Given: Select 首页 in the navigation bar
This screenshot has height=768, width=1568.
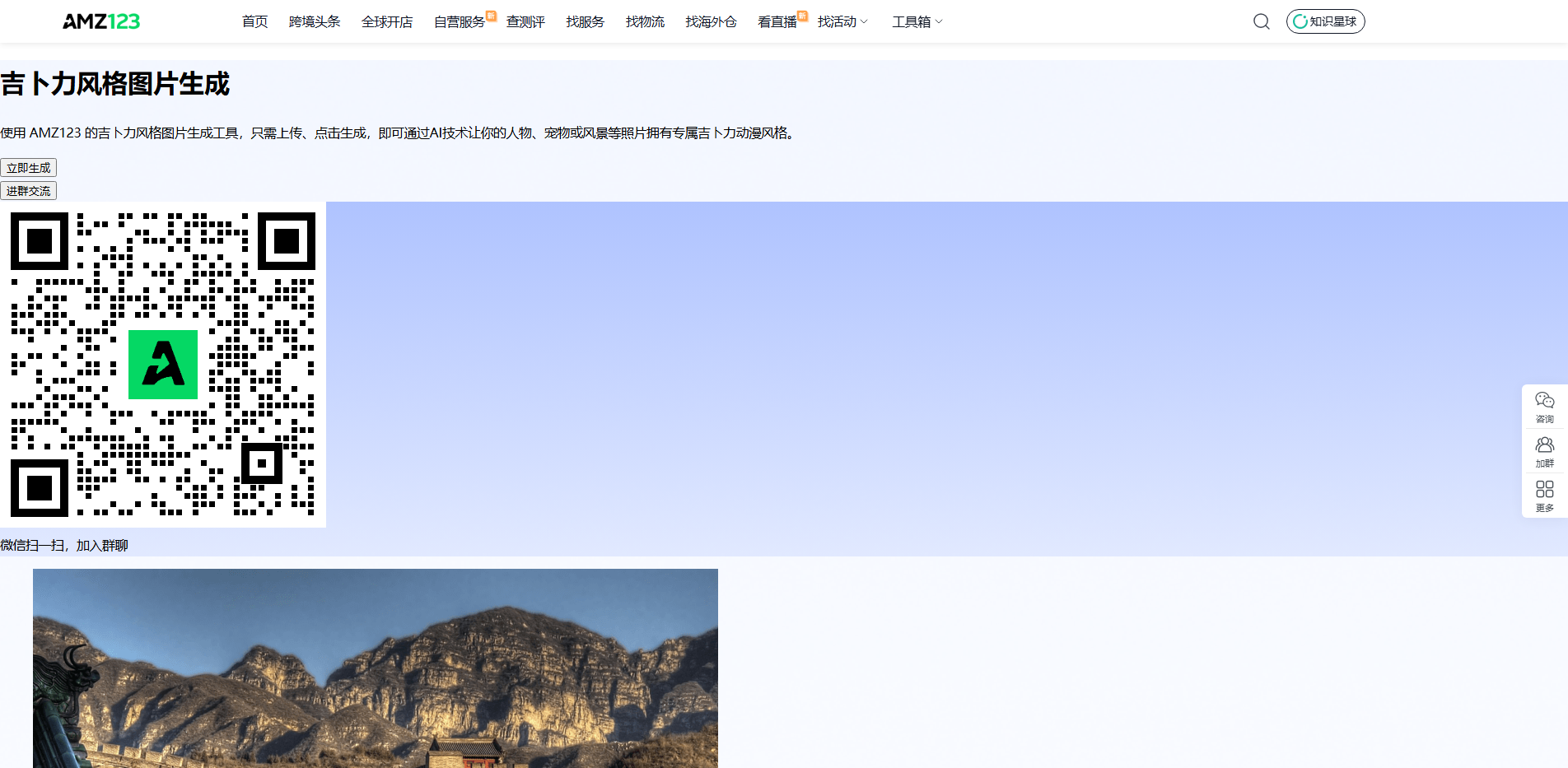Looking at the screenshot, I should [254, 22].
